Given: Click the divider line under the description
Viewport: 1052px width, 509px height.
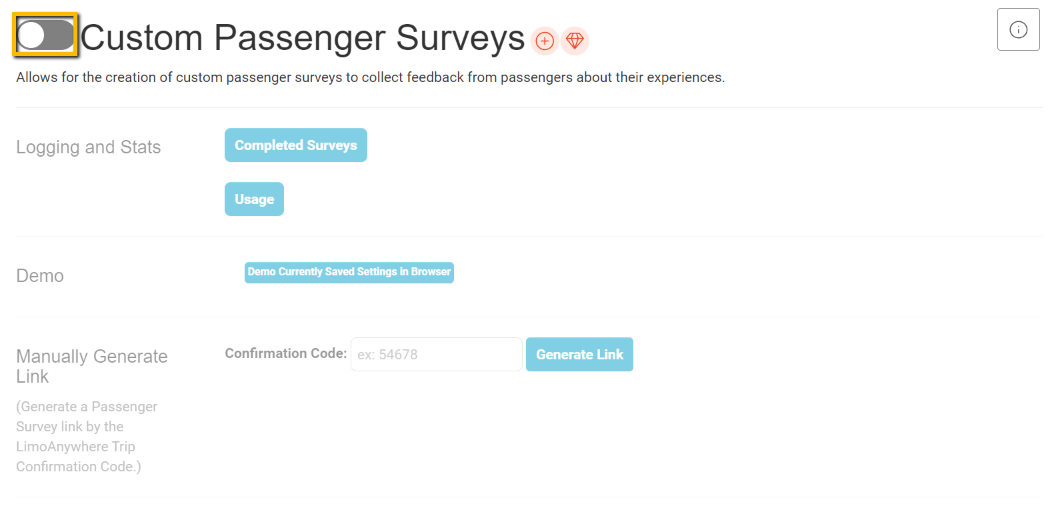Looking at the screenshot, I should click(528, 107).
